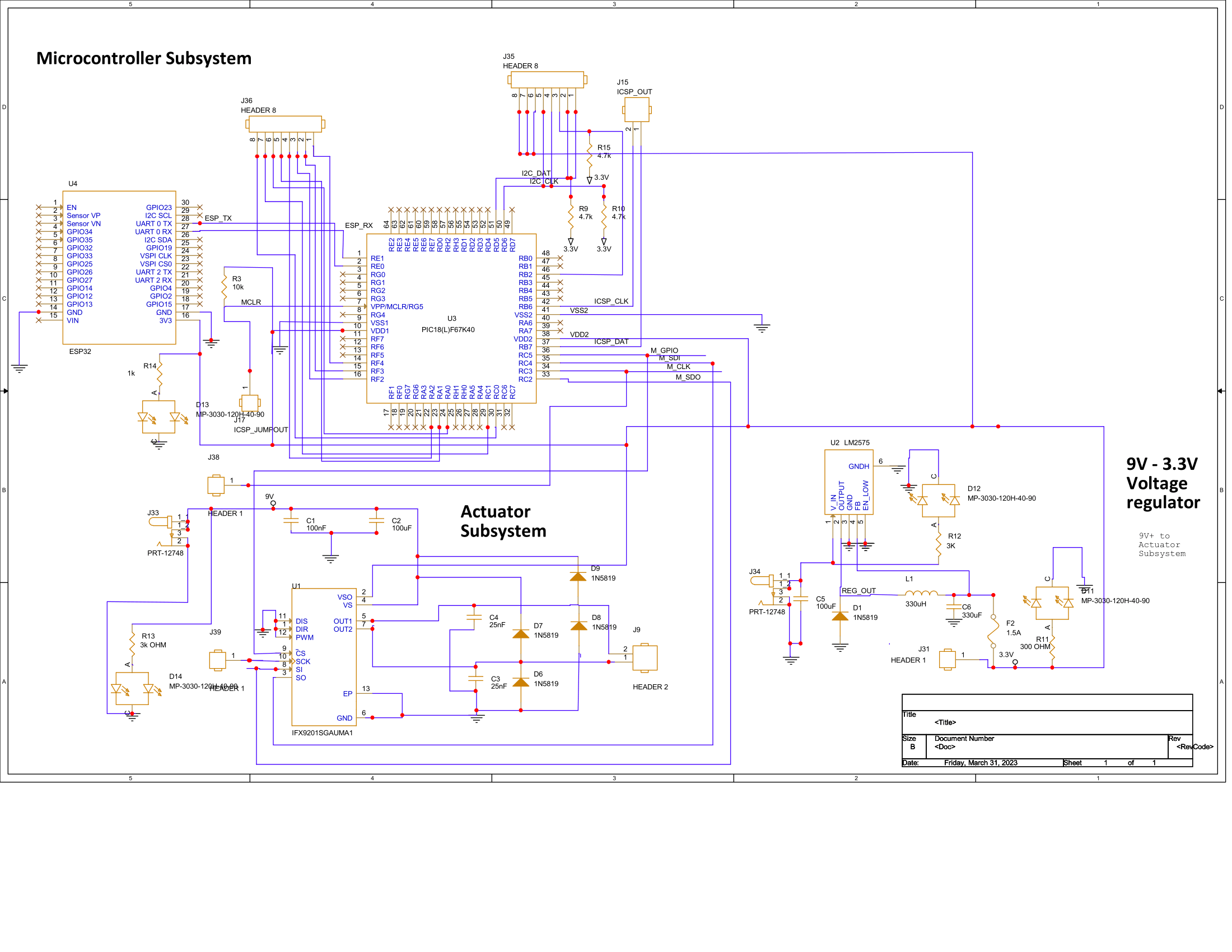The width and height of the screenshot is (1232, 952).
Task: Click the L1 330uH inductor symbol
Action: point(921,593)
